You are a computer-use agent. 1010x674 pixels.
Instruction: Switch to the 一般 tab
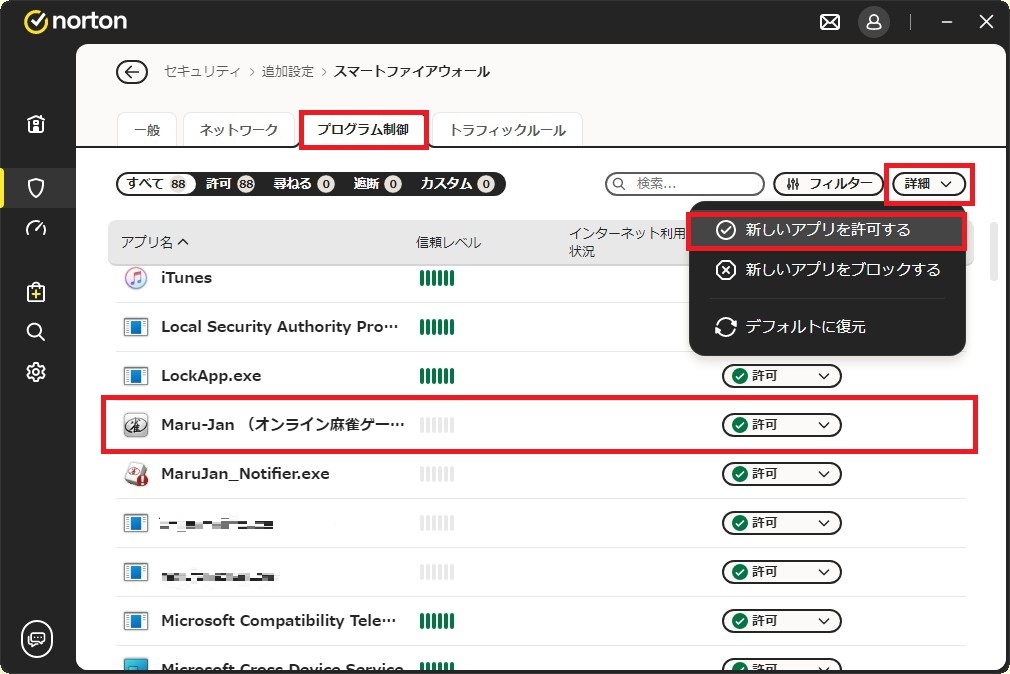coord(148,130)
